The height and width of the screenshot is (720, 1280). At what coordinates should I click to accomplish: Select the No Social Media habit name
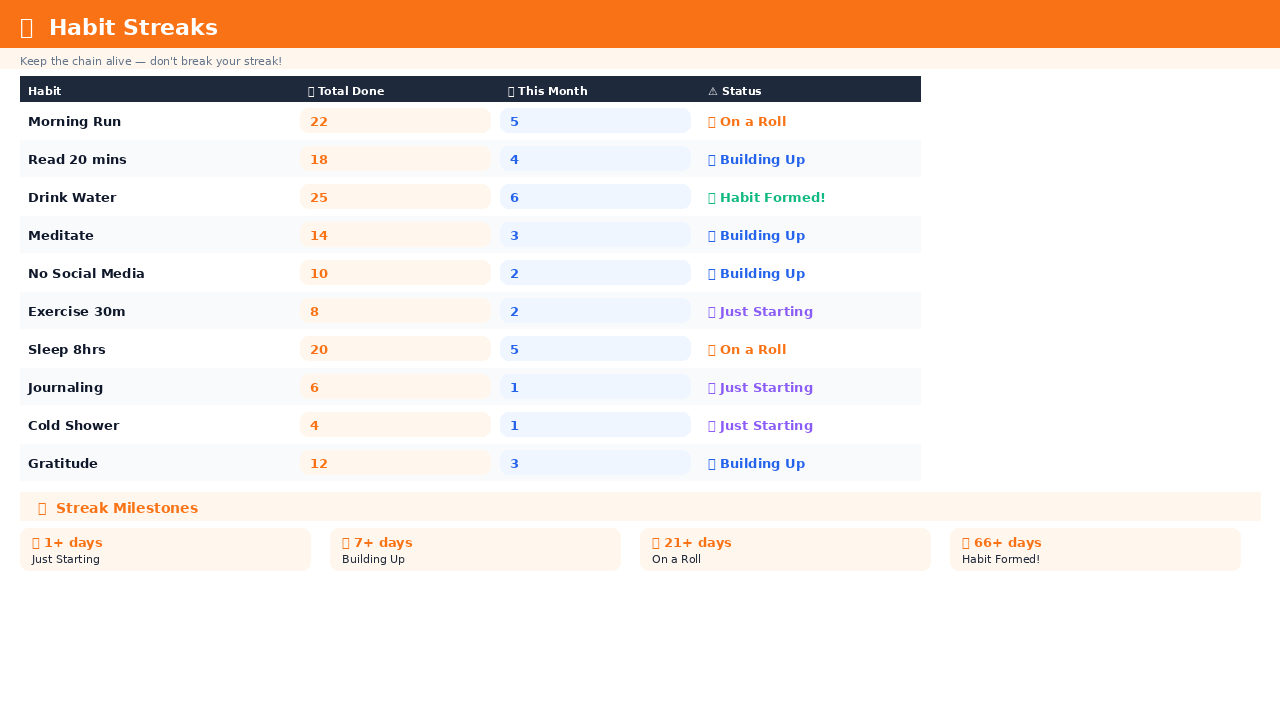point(86,274)
